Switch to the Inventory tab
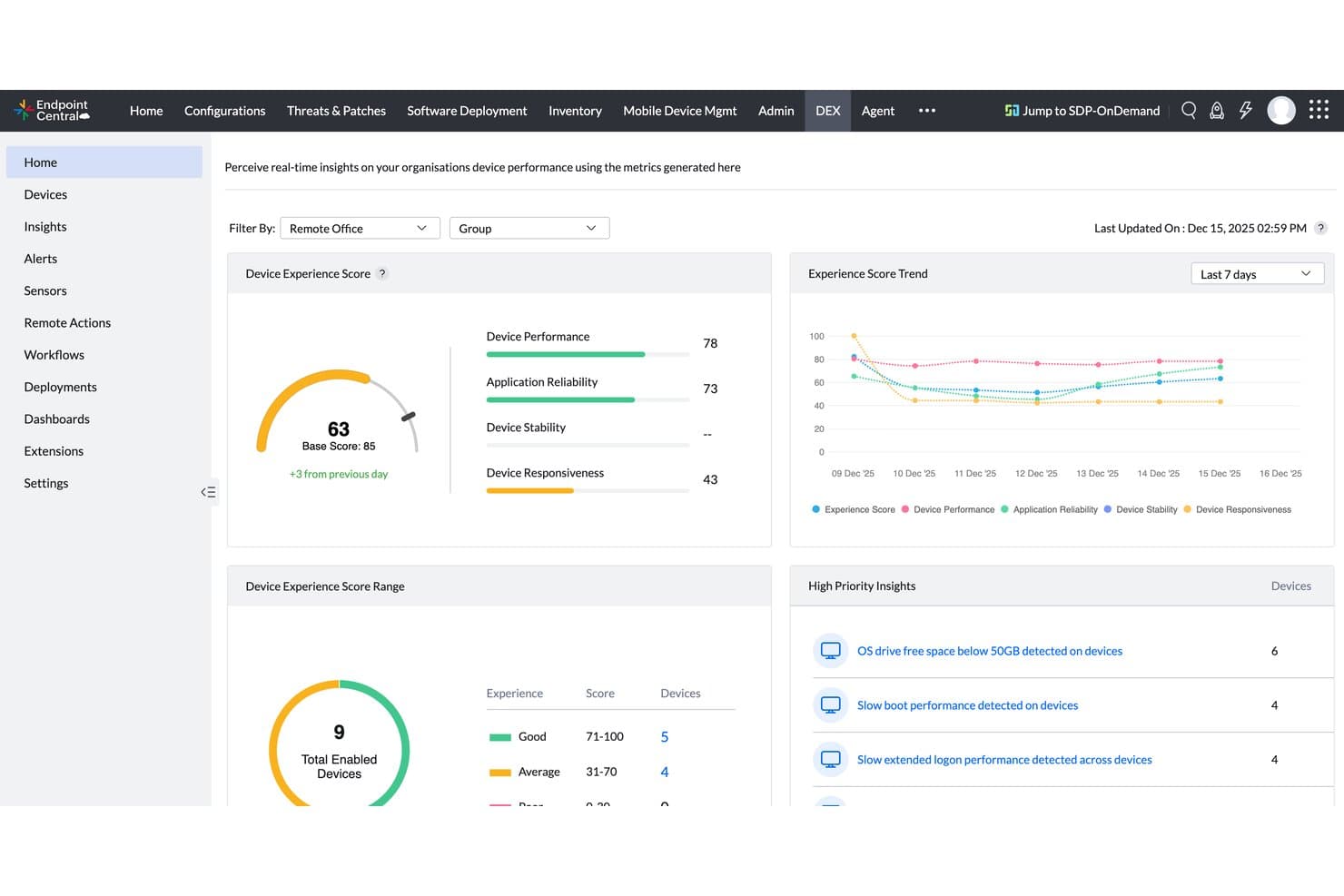 click(575, 111)
